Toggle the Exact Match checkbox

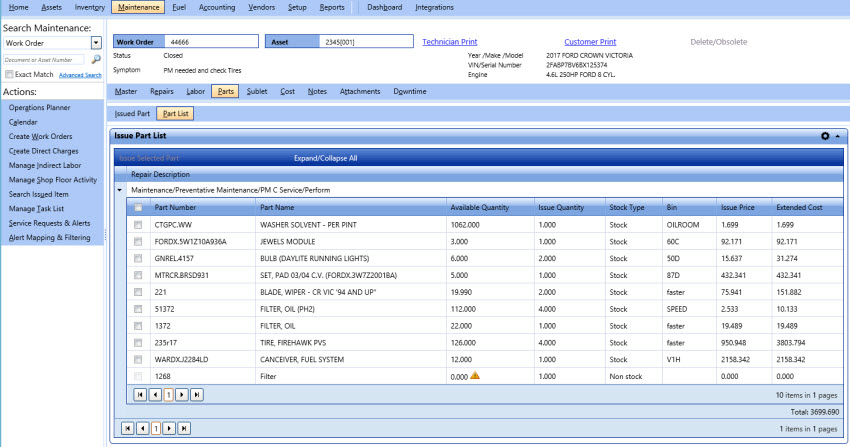[9, 74]
